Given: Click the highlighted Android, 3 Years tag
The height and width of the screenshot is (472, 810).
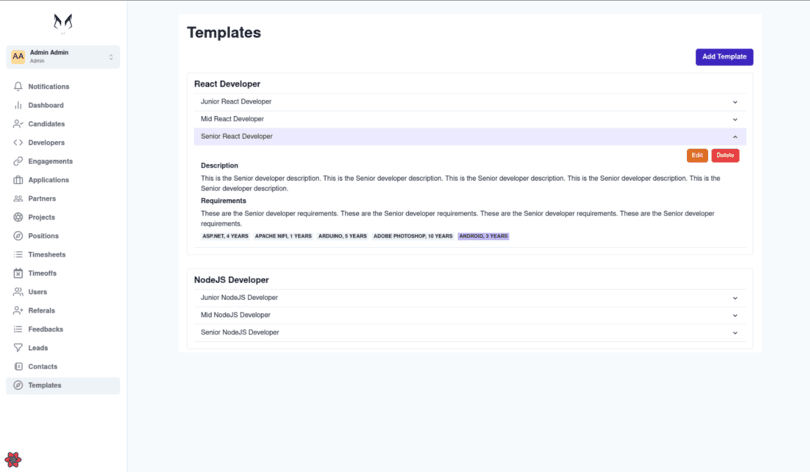Looking at the screenshot, I should pos(483,236).
